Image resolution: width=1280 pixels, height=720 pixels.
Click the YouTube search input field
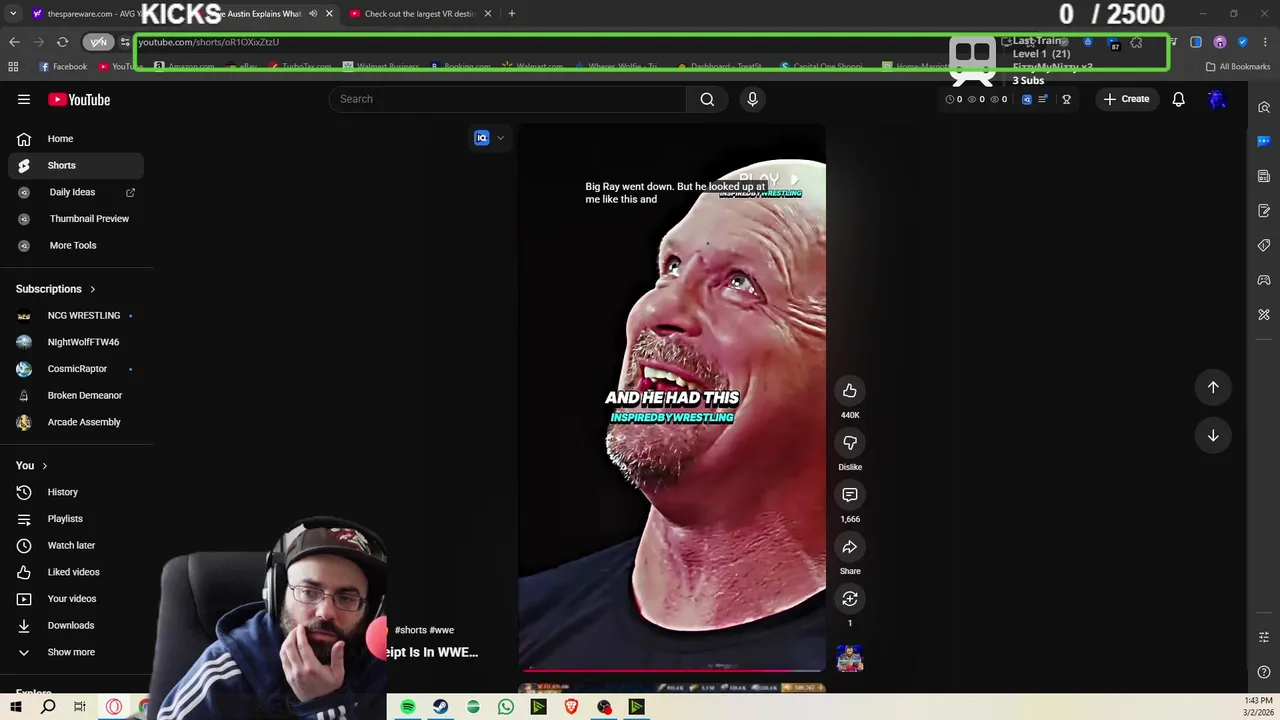(x=508, y=99)
